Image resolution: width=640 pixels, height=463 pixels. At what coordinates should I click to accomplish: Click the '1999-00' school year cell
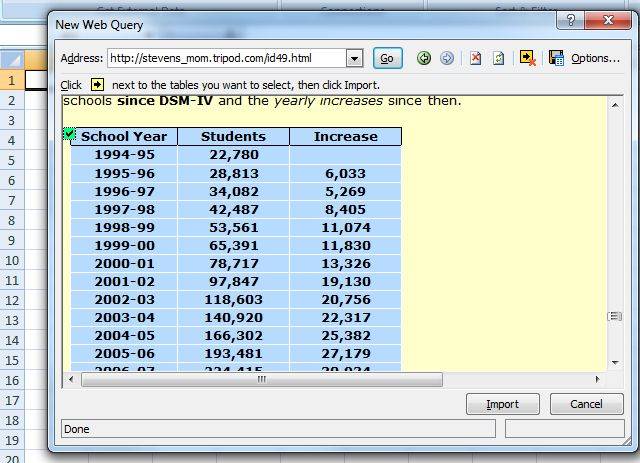tap(124, 245)
